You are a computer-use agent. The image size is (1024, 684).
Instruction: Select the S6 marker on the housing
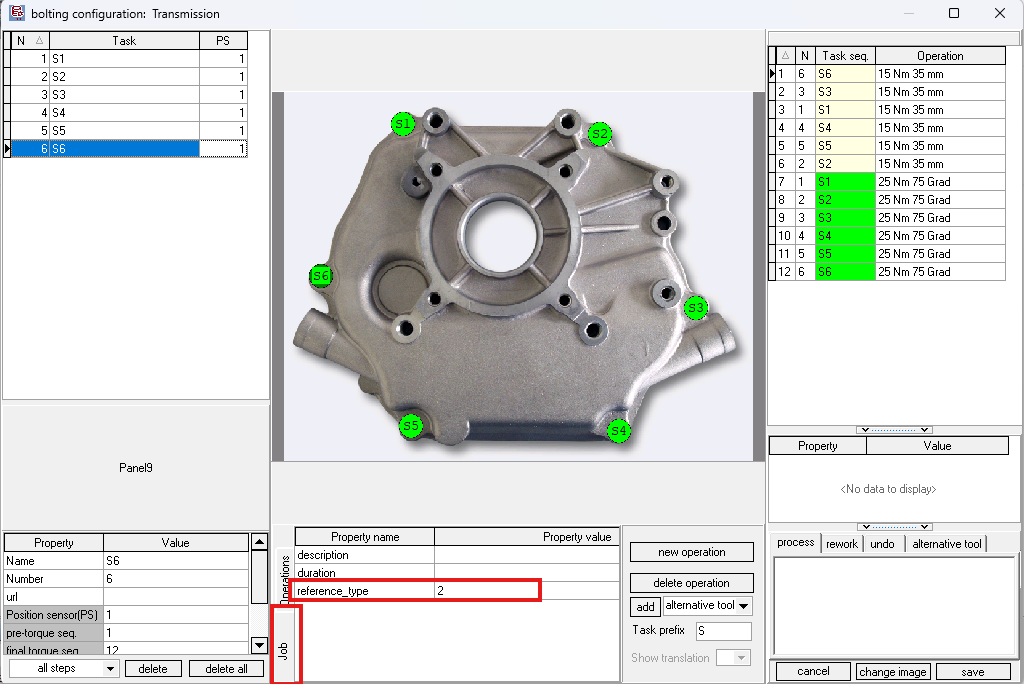point(320,277)
